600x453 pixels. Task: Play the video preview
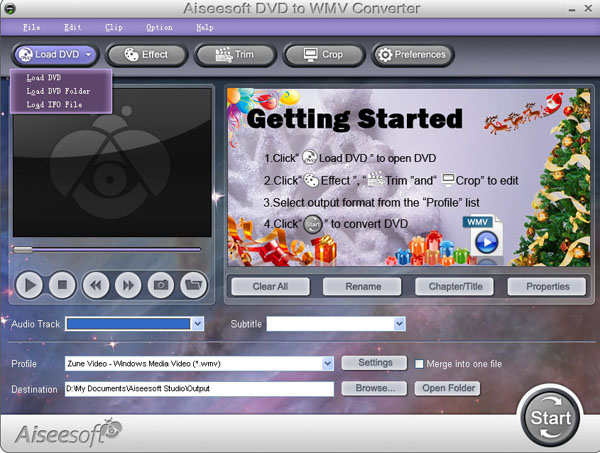[x=29, y=285]
